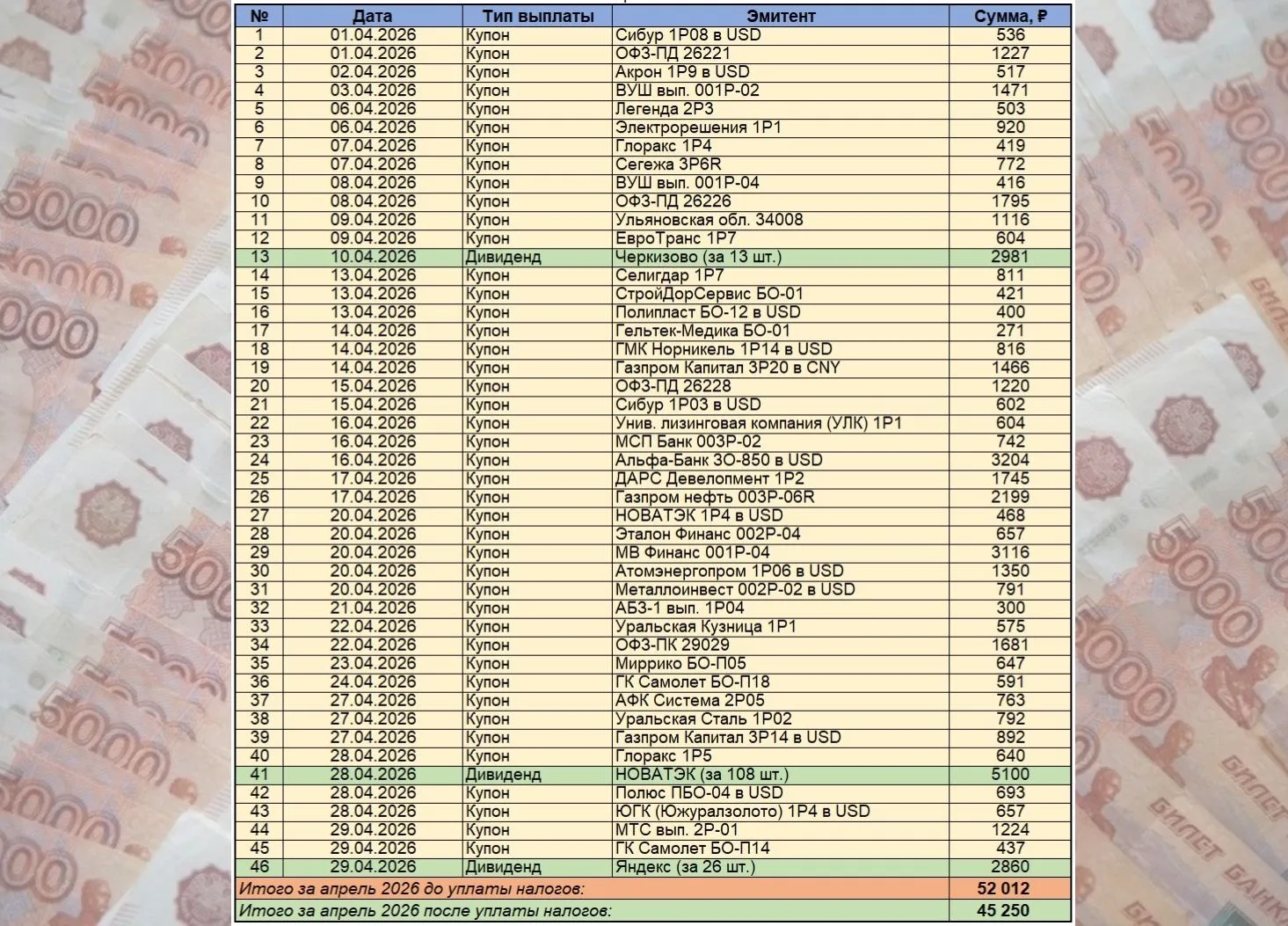Click the cell "Полипласт БО-12 в USD"
The width and height of the screenshot is (1288, 926).
[781, 312]
